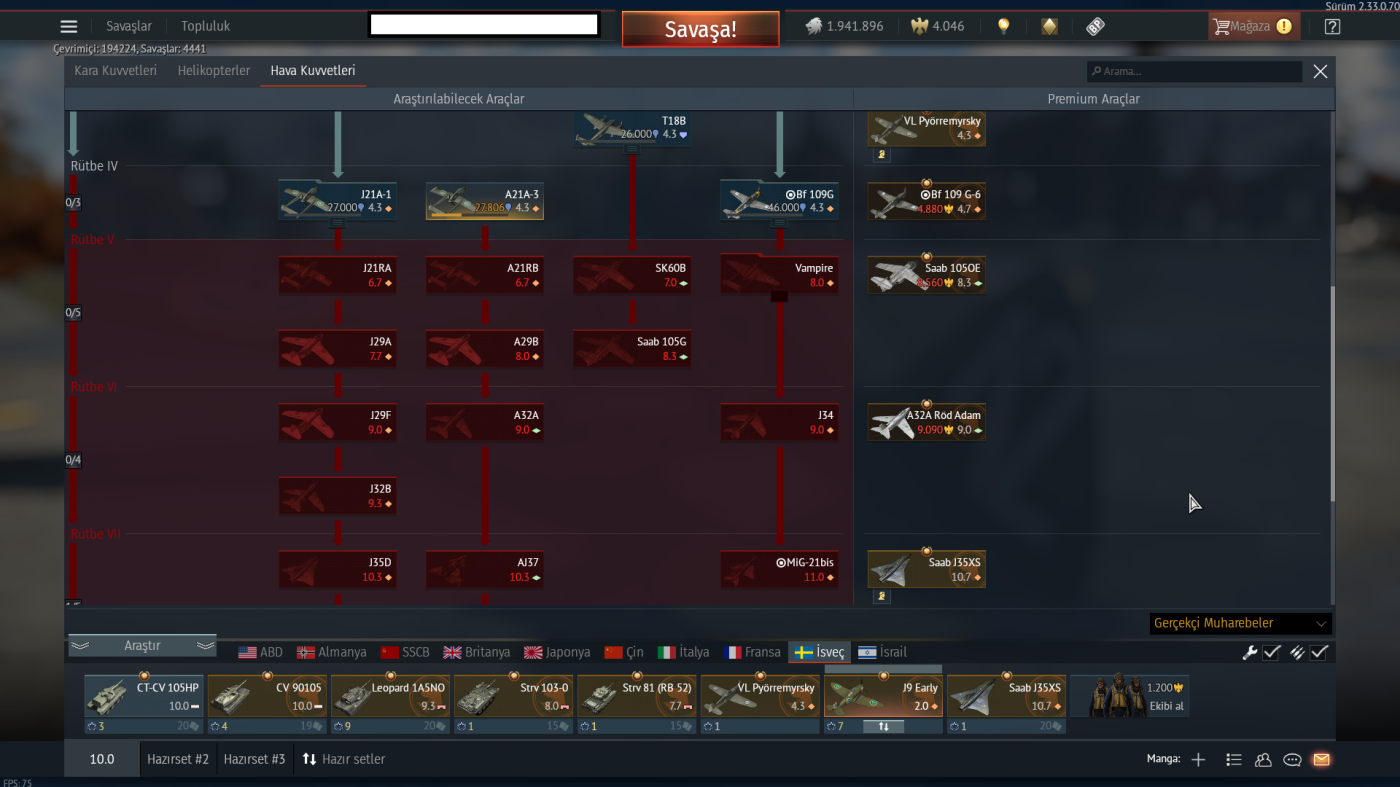This screenshot has width=1400, height=787.
Task: Select the J21A-1 aircraft card
Action: [x=338, y=201]
